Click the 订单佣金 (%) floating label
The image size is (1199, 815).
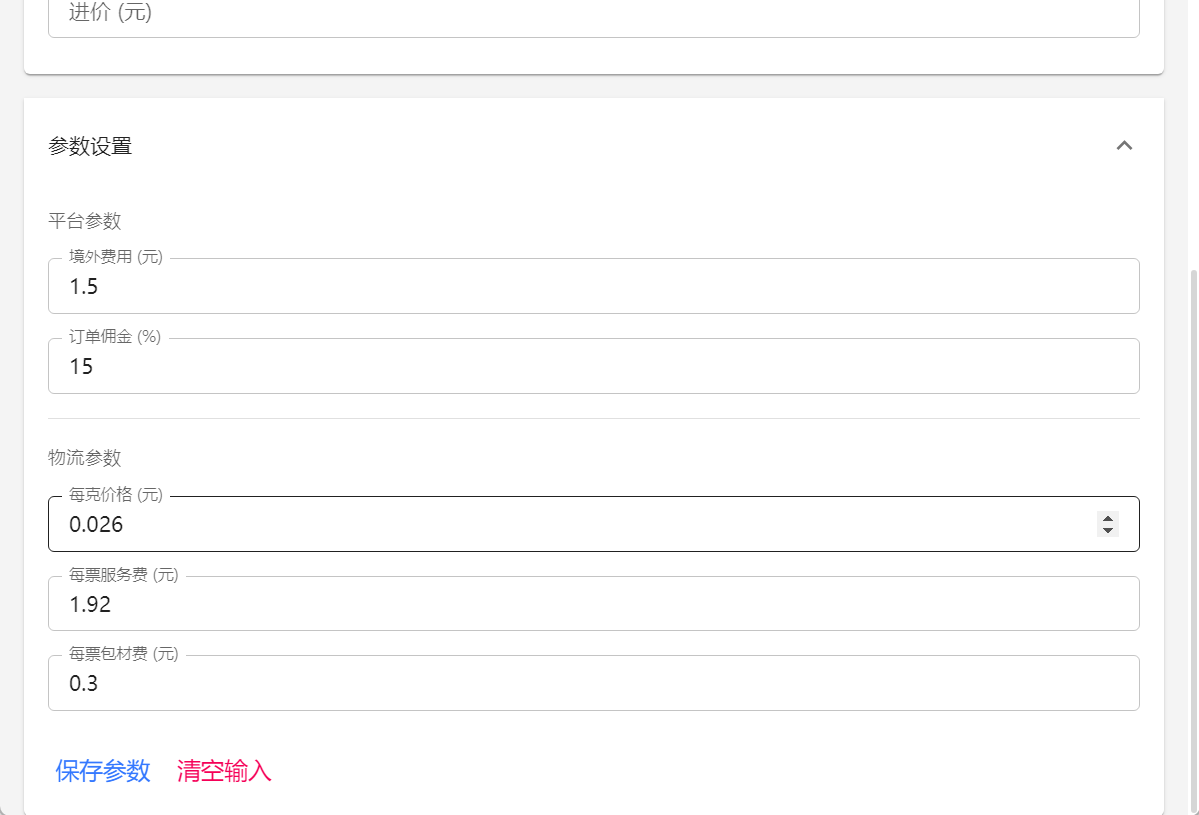click(x=115, y=337)
